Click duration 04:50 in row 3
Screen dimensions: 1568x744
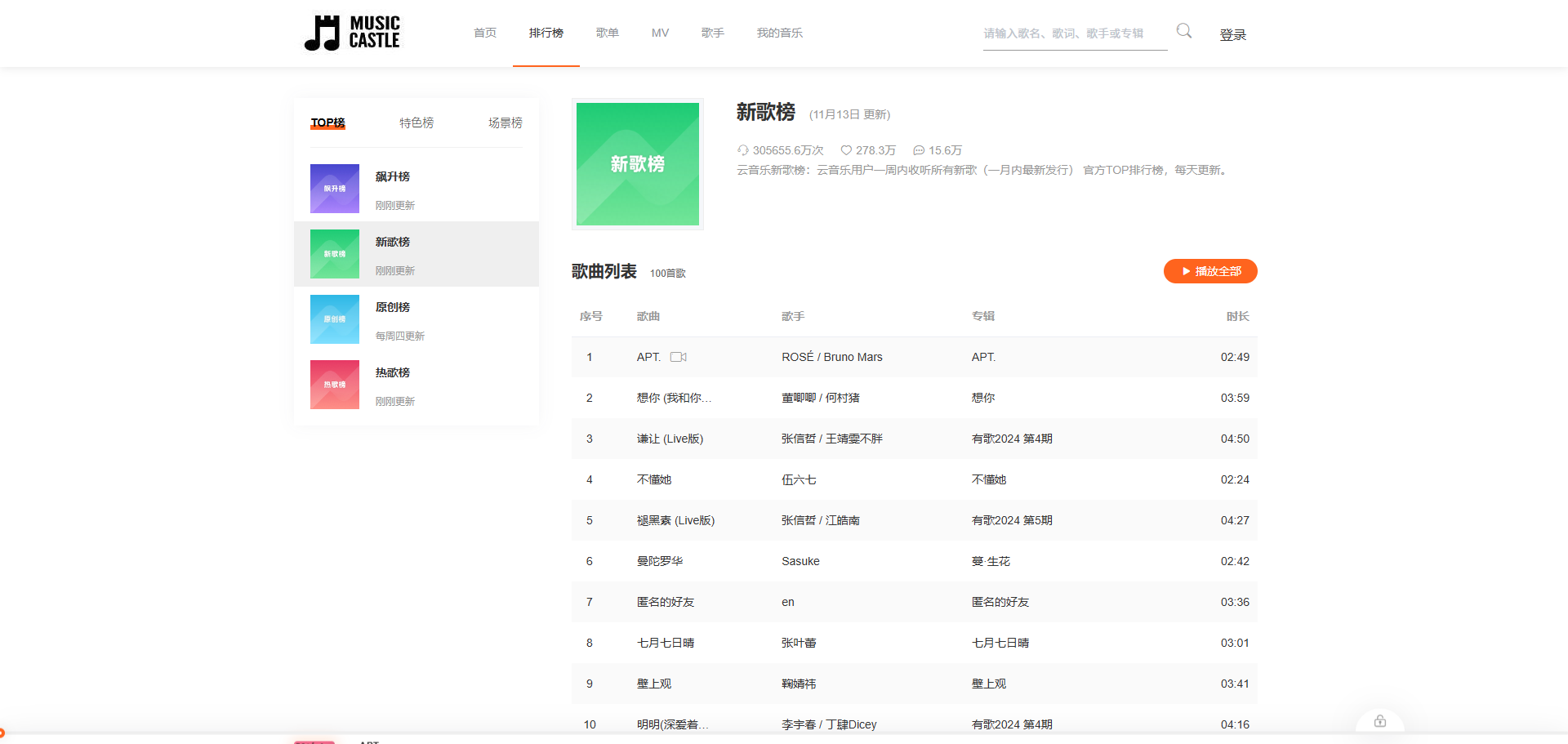(x=1235, y=439)
